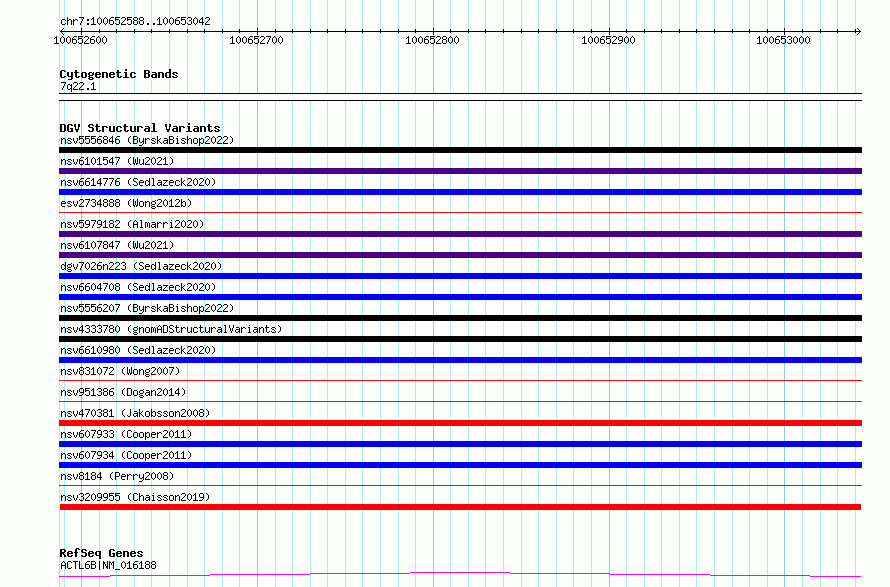Click the blue bar under nsv6614776
890x587 pixels.
[x=460, y=192]
